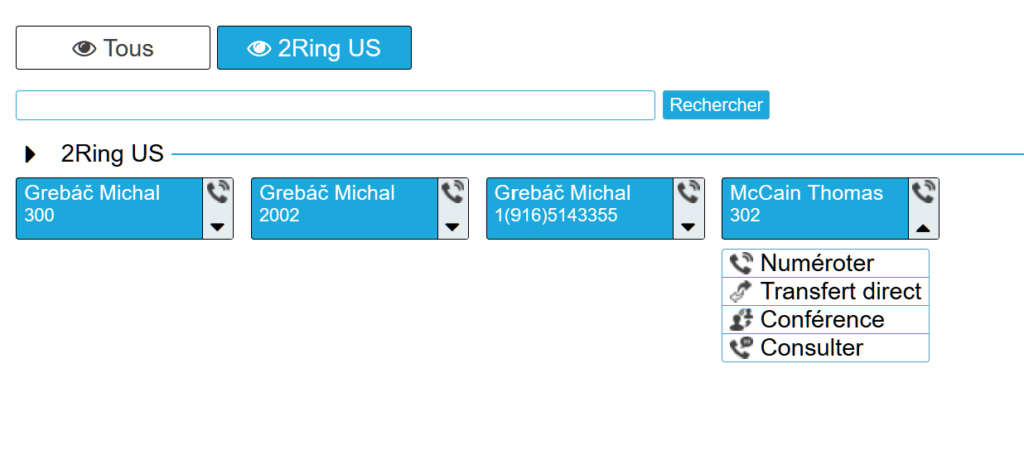Click phone icon on McCain Thomas card
Viewport: 1024px width, 456px height.
tap(924, 191)
